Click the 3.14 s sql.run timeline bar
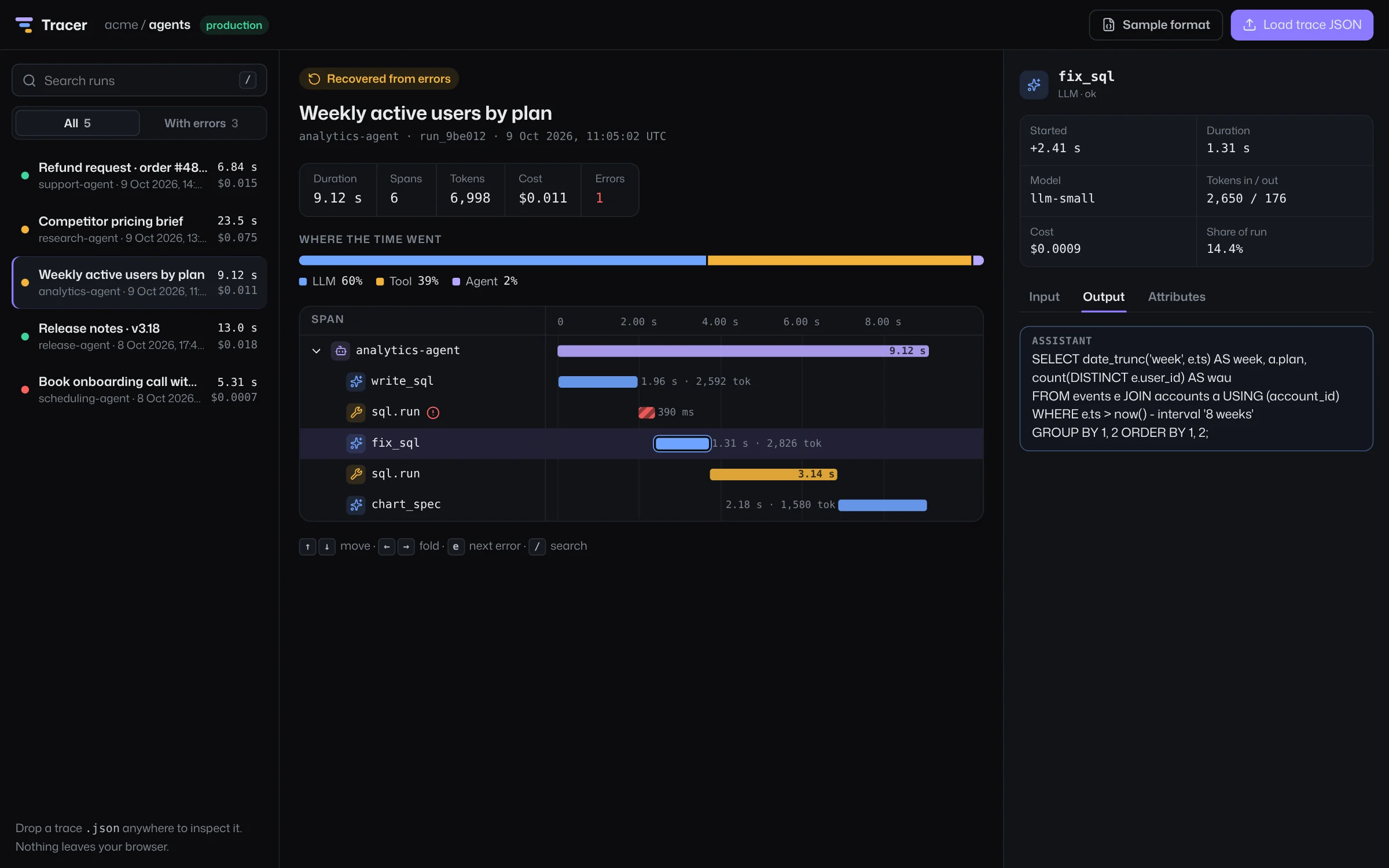 (x=773, y=475)
